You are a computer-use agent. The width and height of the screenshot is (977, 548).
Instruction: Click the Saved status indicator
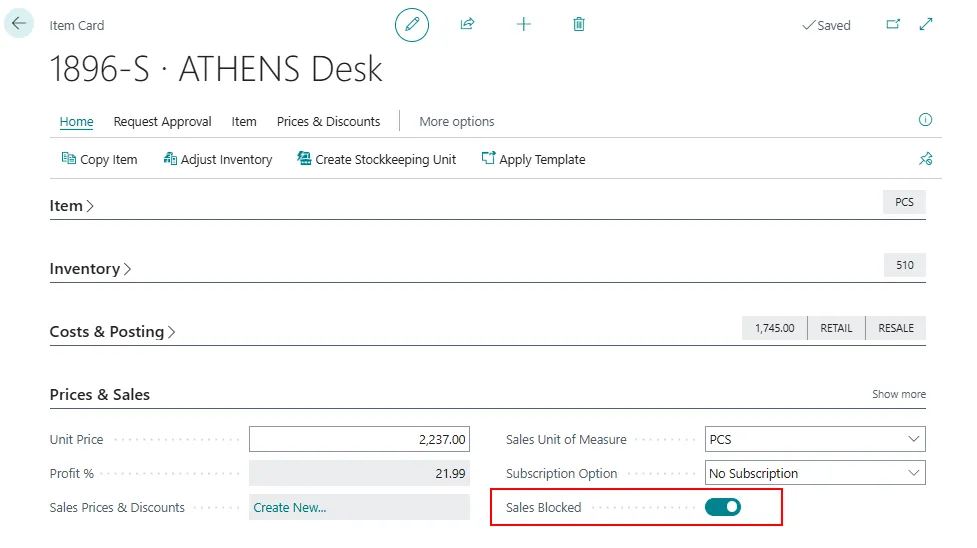pyautogui.click(x=826, y=26)
